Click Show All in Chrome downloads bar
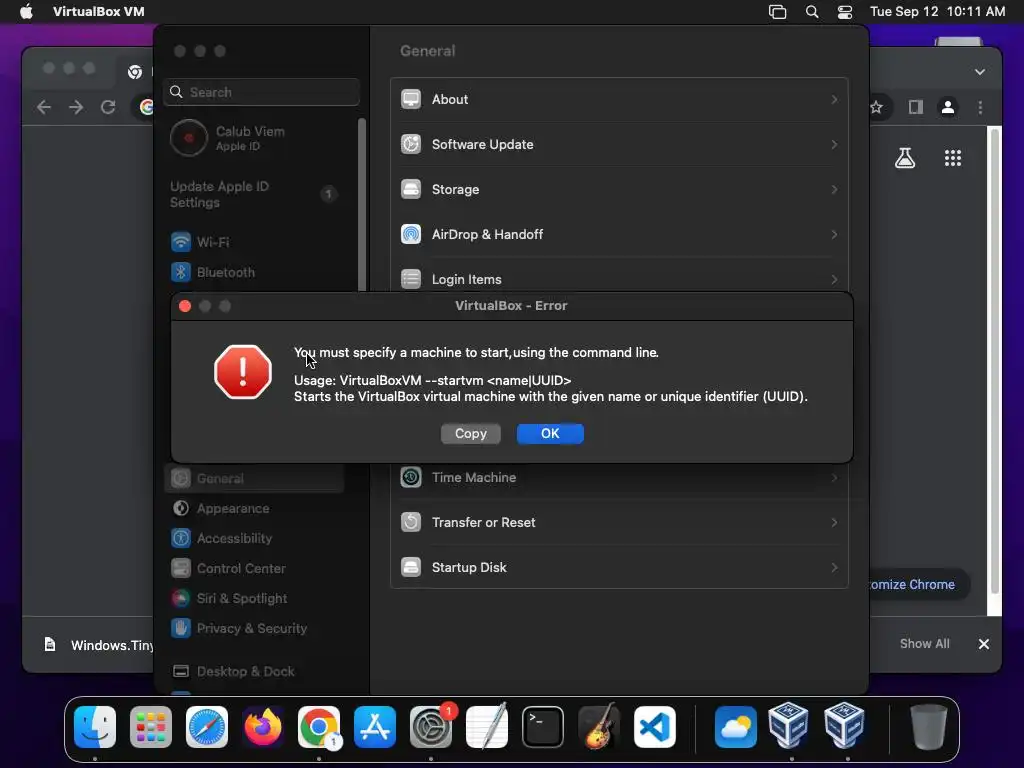This screenshot has width=1024, height=768. point(925,644)
